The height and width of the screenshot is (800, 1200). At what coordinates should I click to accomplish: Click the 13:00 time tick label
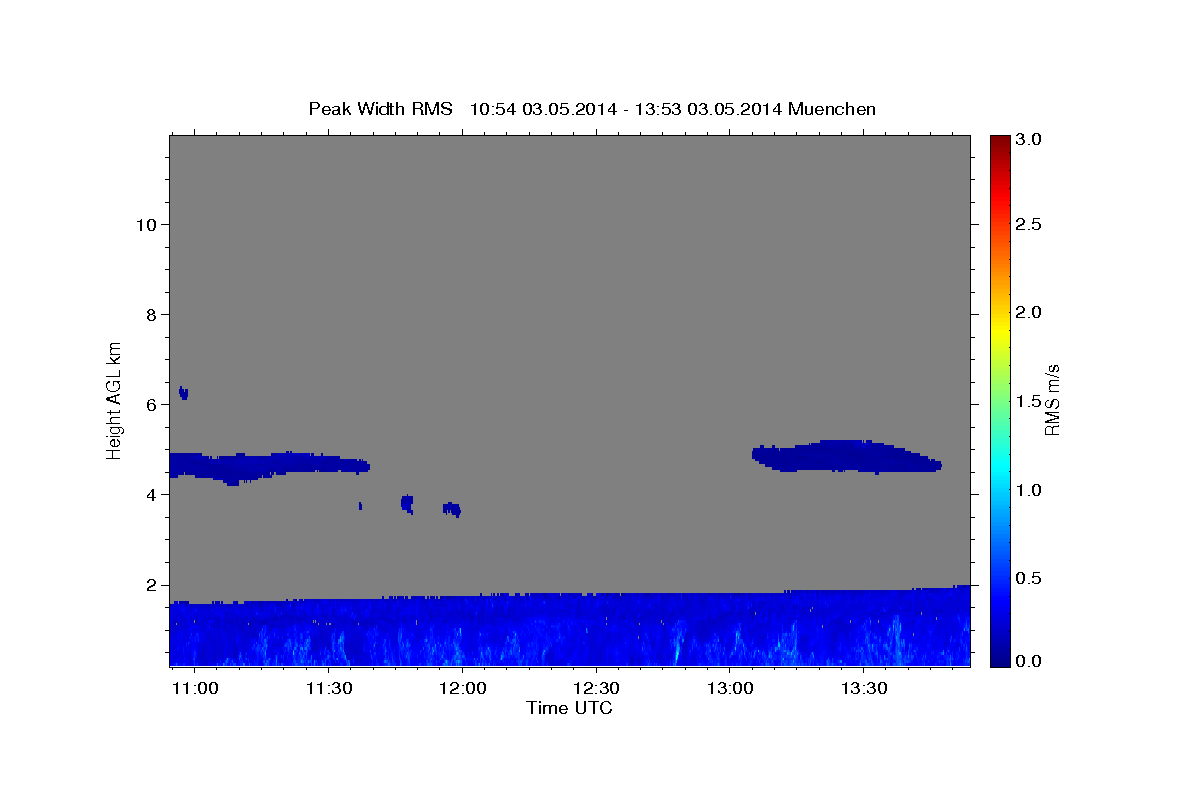point(730,689)
